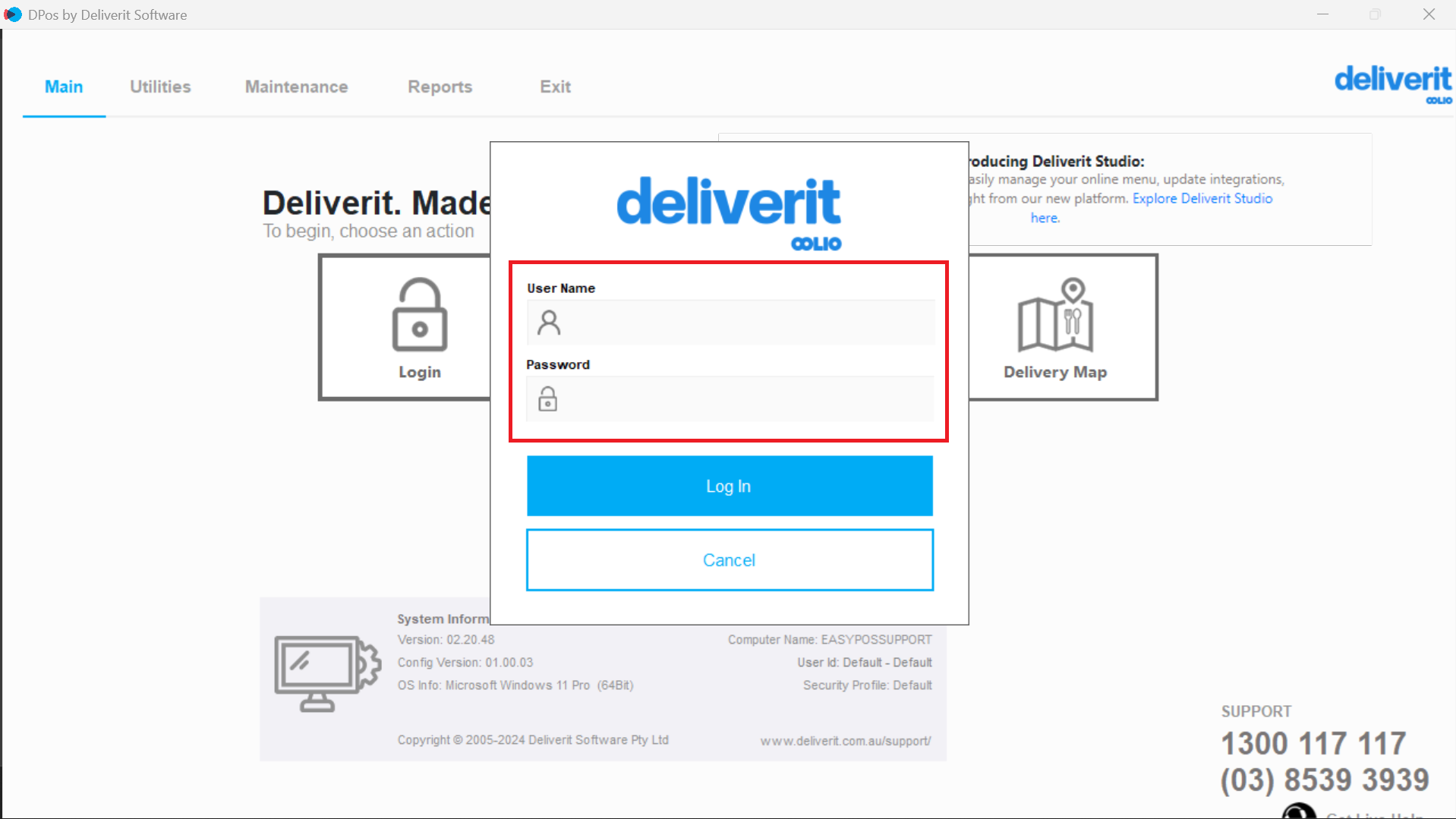Open the Explore Deliverit Studio link
Screen dimensions: 1456x819
tap(1202, 198)
